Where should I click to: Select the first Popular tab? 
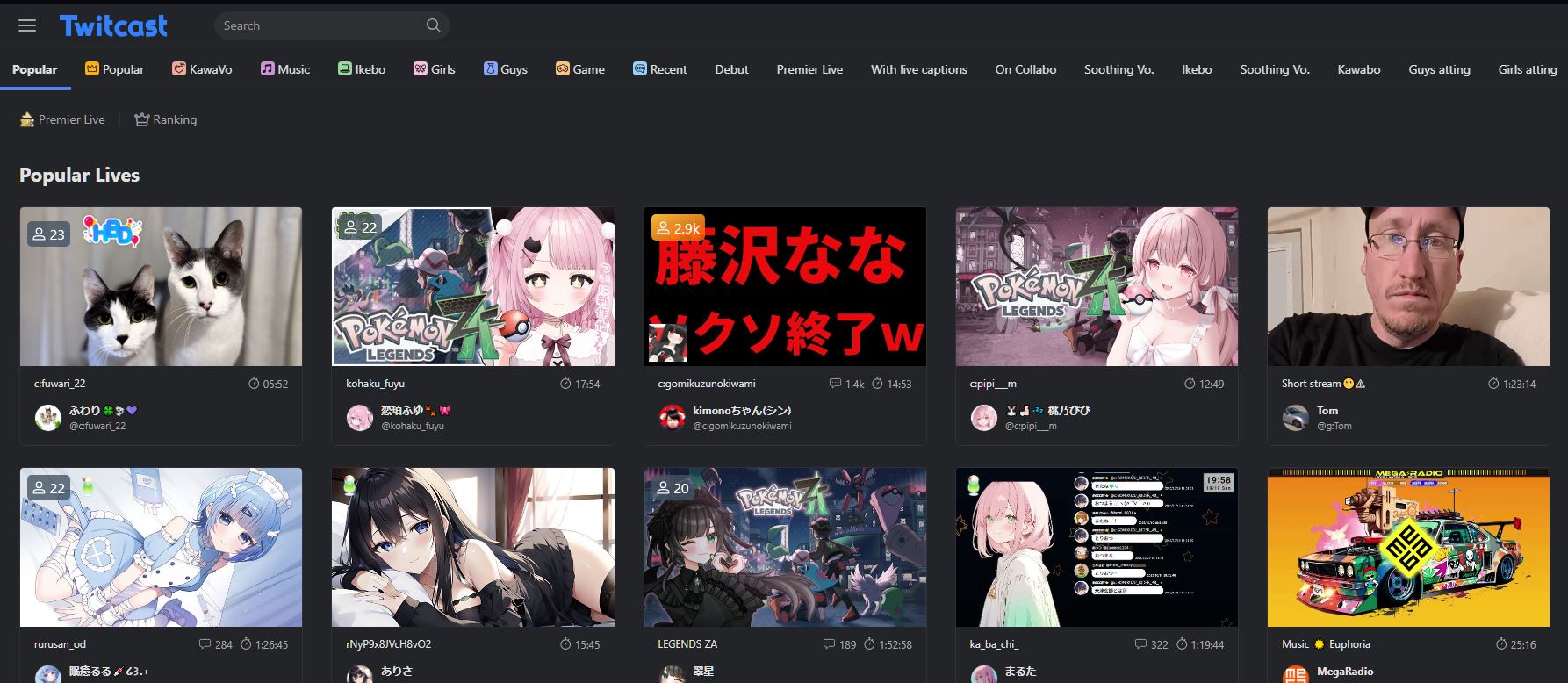coord(35,69)
